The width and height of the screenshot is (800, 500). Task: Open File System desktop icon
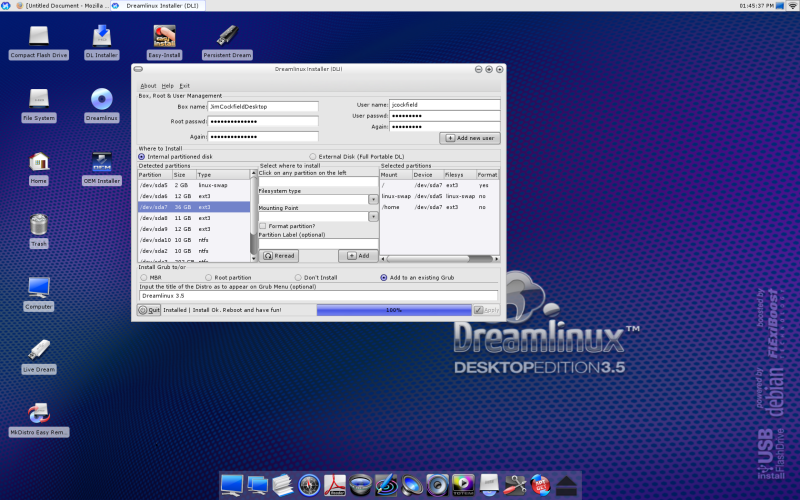39,99
